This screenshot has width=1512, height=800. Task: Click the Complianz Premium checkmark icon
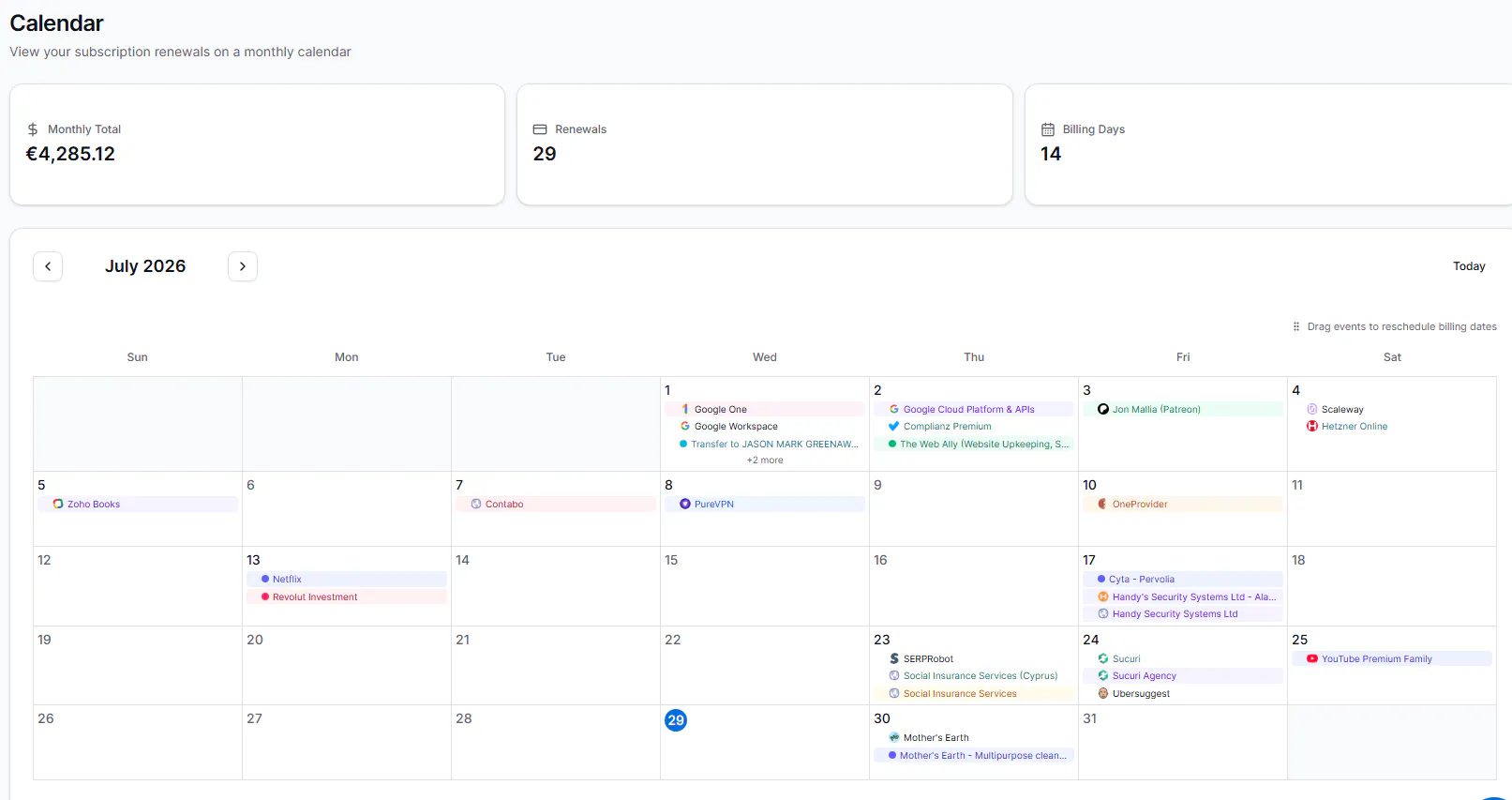pos(894,426)
